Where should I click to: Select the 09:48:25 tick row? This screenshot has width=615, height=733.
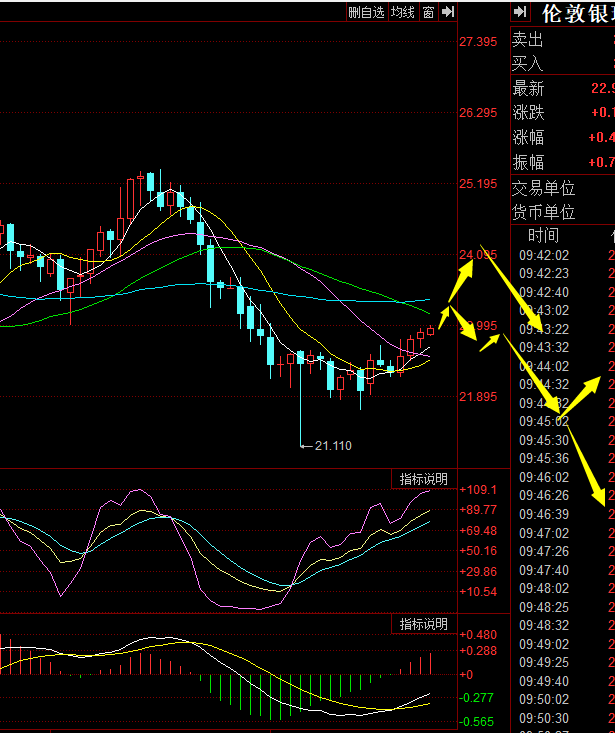pos(566,607)
